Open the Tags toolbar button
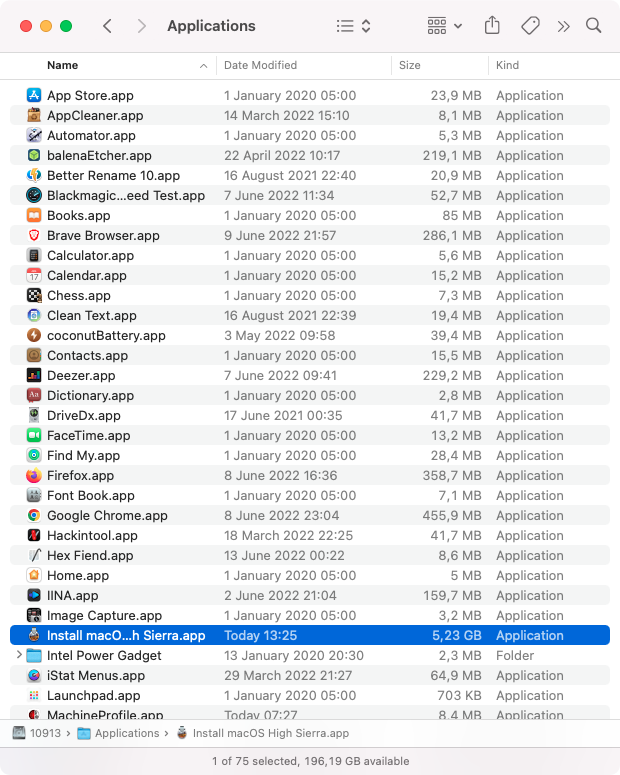Screen dimensions: 620x775 point(530,26)
